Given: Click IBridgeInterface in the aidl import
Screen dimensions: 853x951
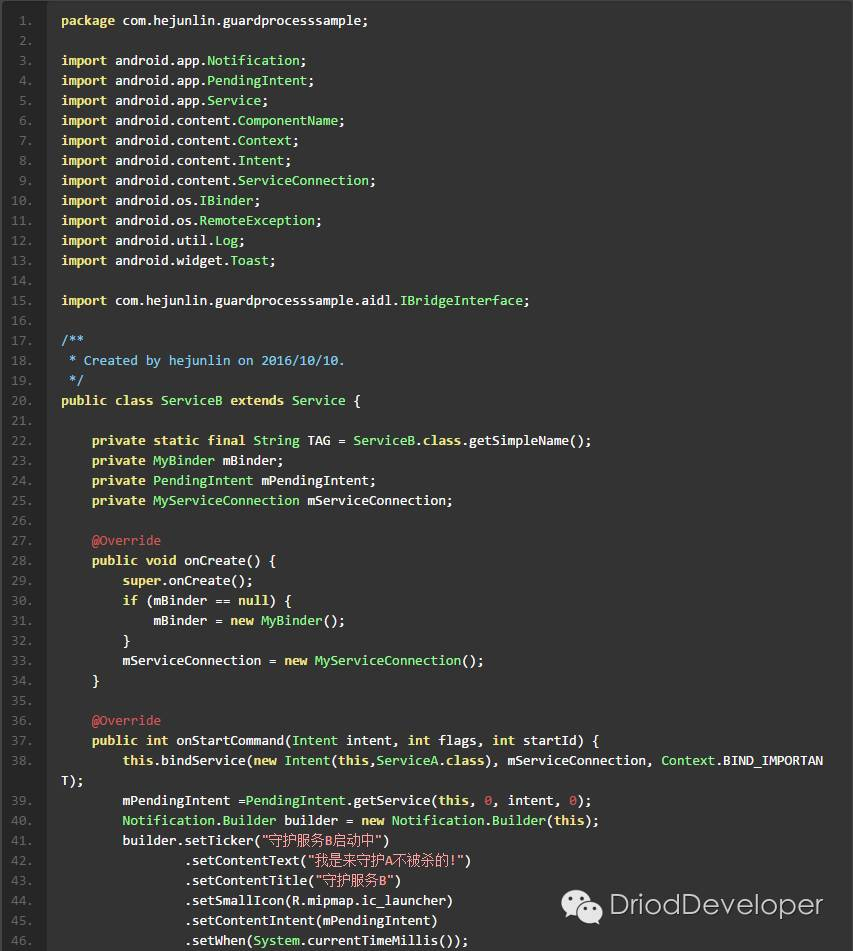Looking at the screenshot, I should point(460,301).
